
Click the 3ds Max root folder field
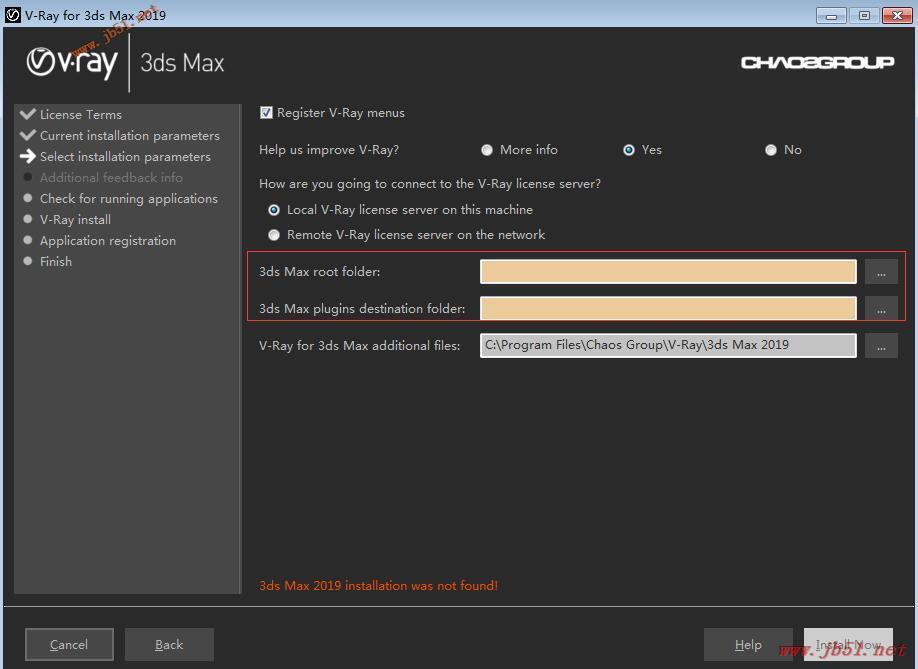(668, 272)
